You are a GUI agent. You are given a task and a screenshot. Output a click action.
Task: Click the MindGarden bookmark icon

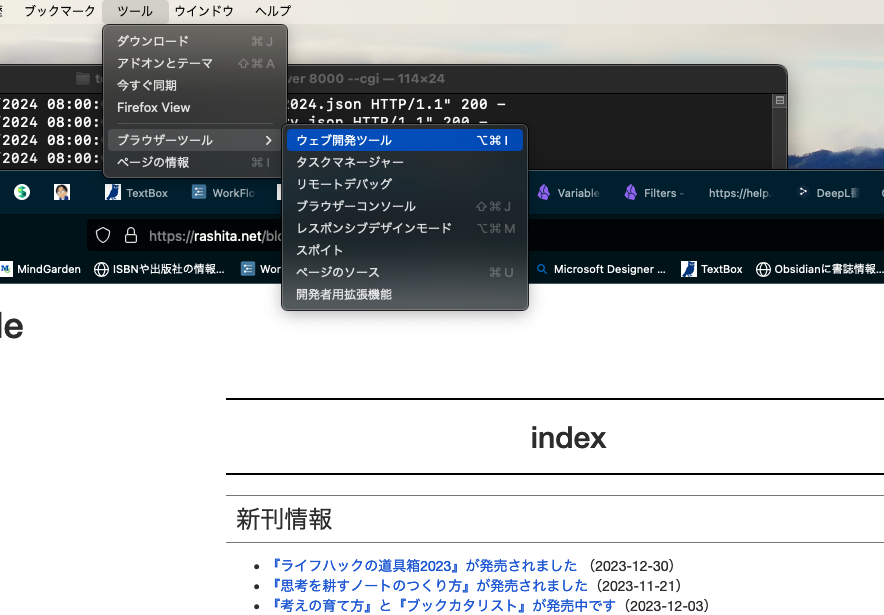pyautogui.click(x=7, y=269)
